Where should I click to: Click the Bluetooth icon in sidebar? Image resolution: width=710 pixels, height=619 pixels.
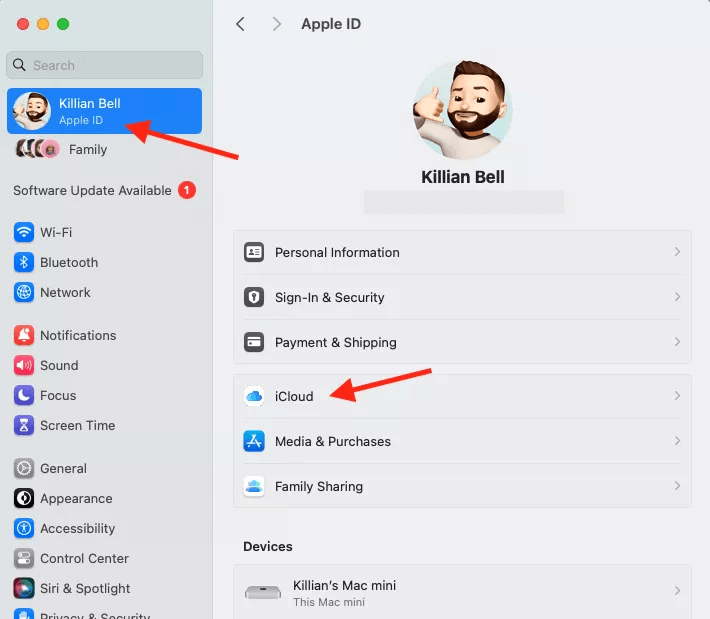tap(24, 263)
